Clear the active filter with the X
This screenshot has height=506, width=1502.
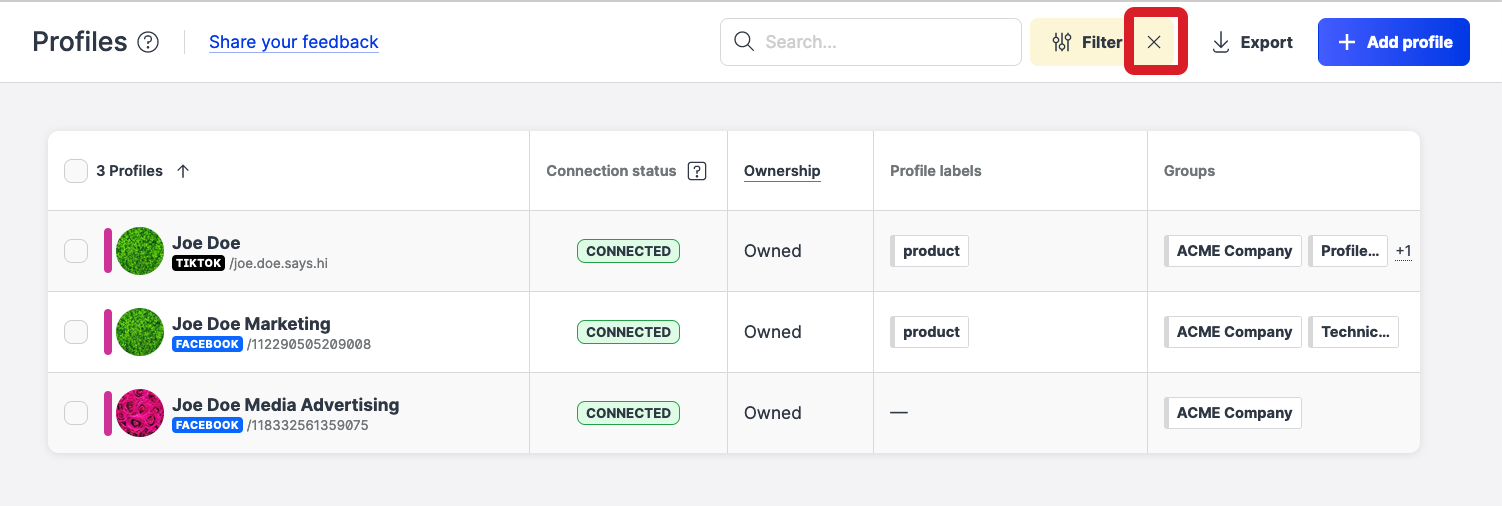[x=1154, y=42]
